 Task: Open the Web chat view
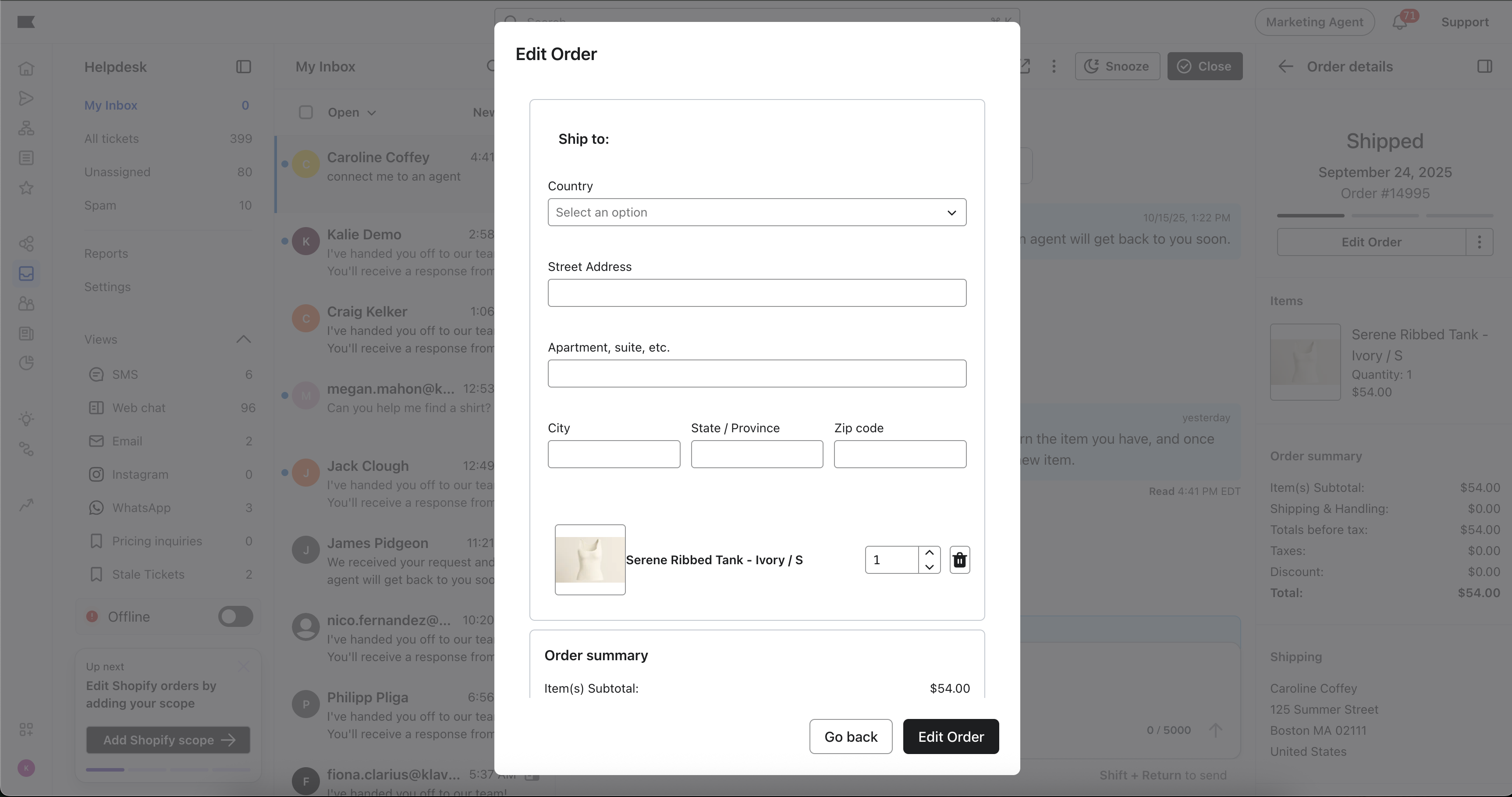(138, 408)
